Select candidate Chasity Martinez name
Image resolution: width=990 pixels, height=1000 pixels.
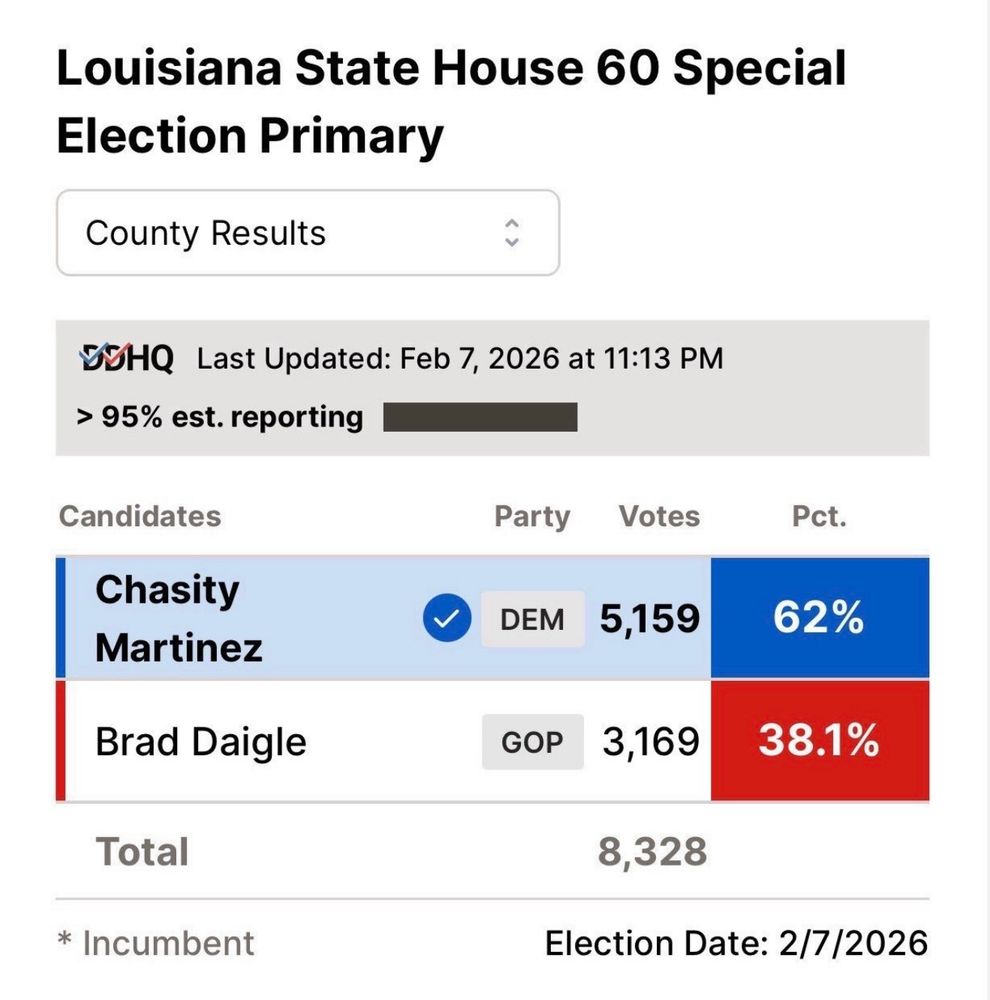click(179, 619)
